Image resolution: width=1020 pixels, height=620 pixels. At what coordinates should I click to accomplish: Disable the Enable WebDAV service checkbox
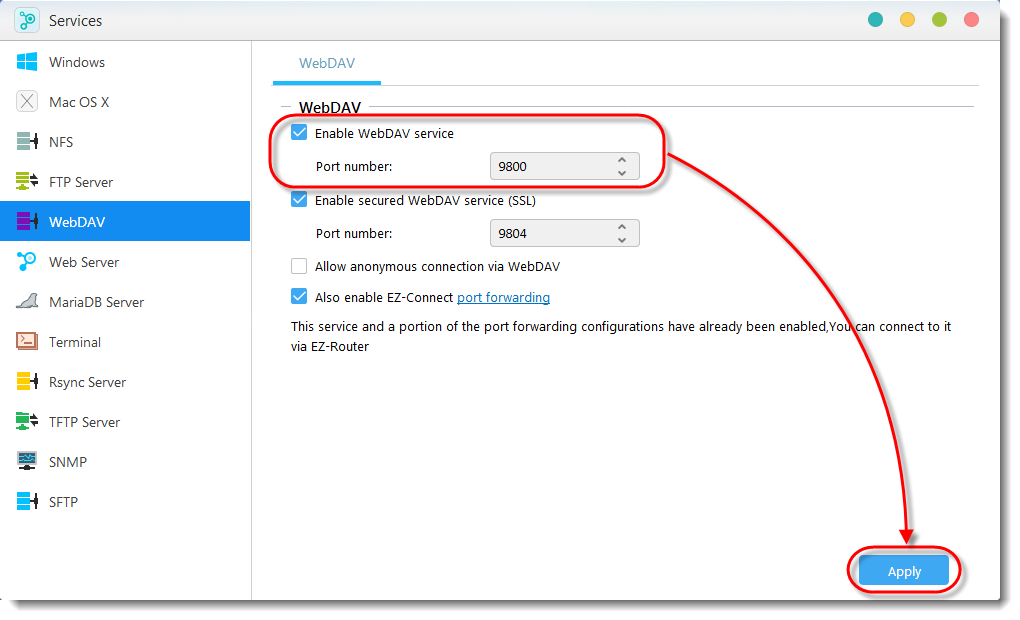[298, 131]
